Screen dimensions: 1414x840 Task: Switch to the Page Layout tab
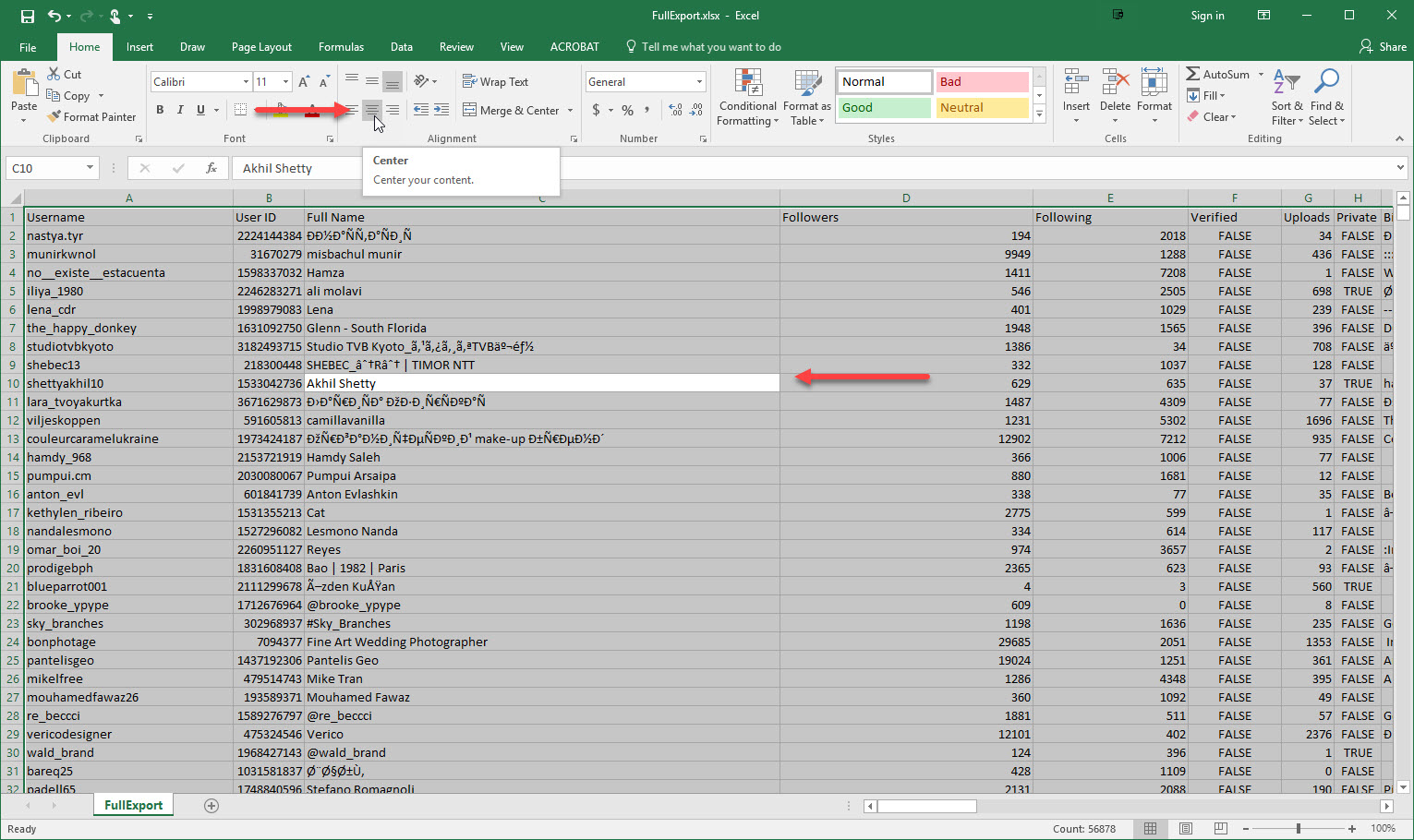pyautogui.click(x=261, y=47)
